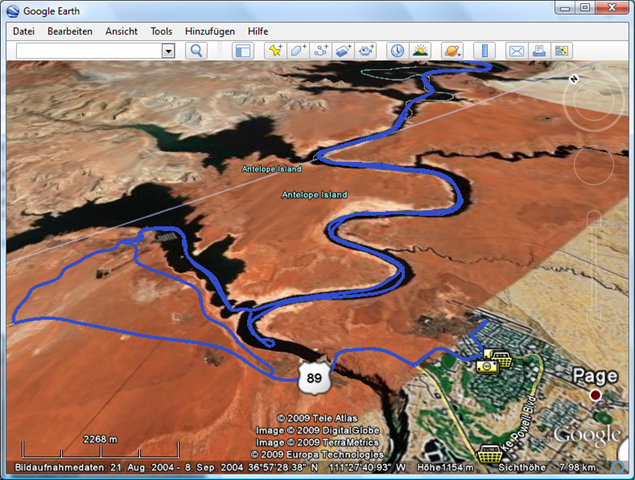
Task: Click the yellow camera photo marker
Action: (x=487, y=367)
